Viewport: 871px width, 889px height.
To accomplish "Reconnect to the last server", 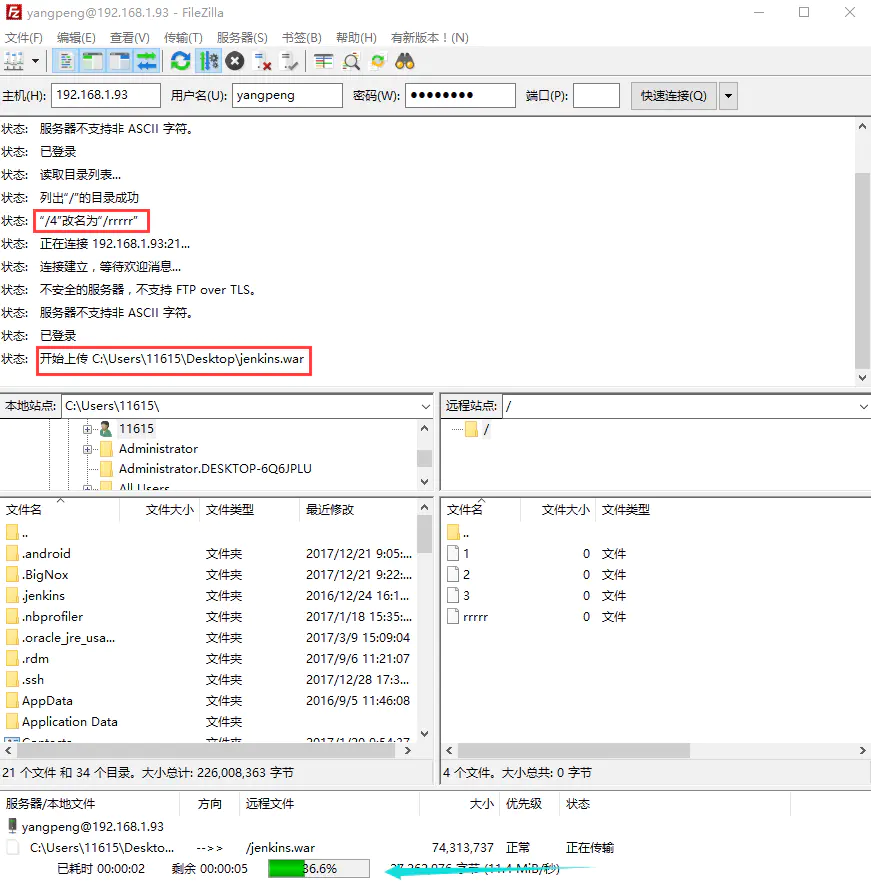I will [x=290, y=61].
